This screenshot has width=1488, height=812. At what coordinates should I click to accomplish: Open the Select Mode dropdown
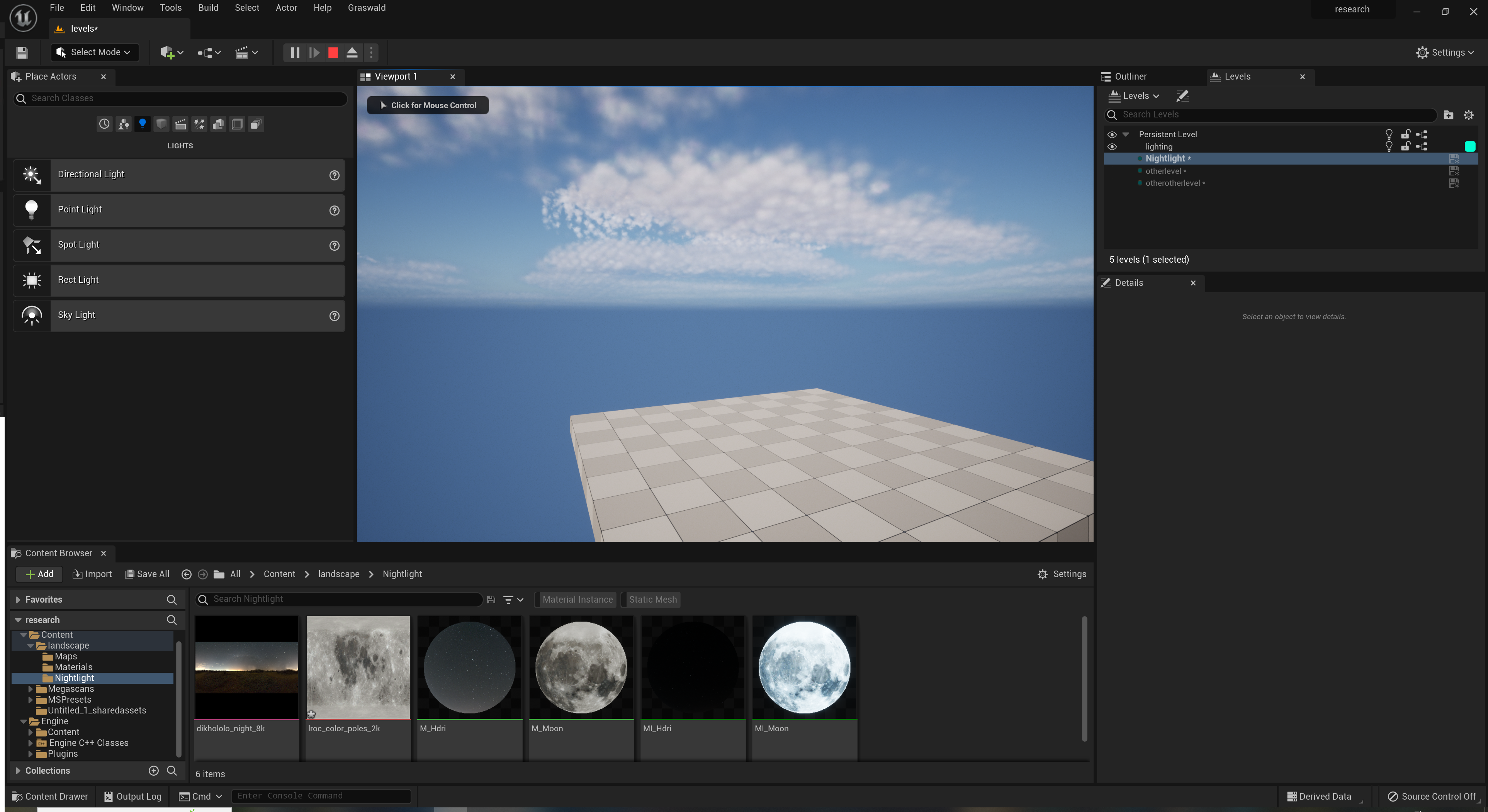95,53
